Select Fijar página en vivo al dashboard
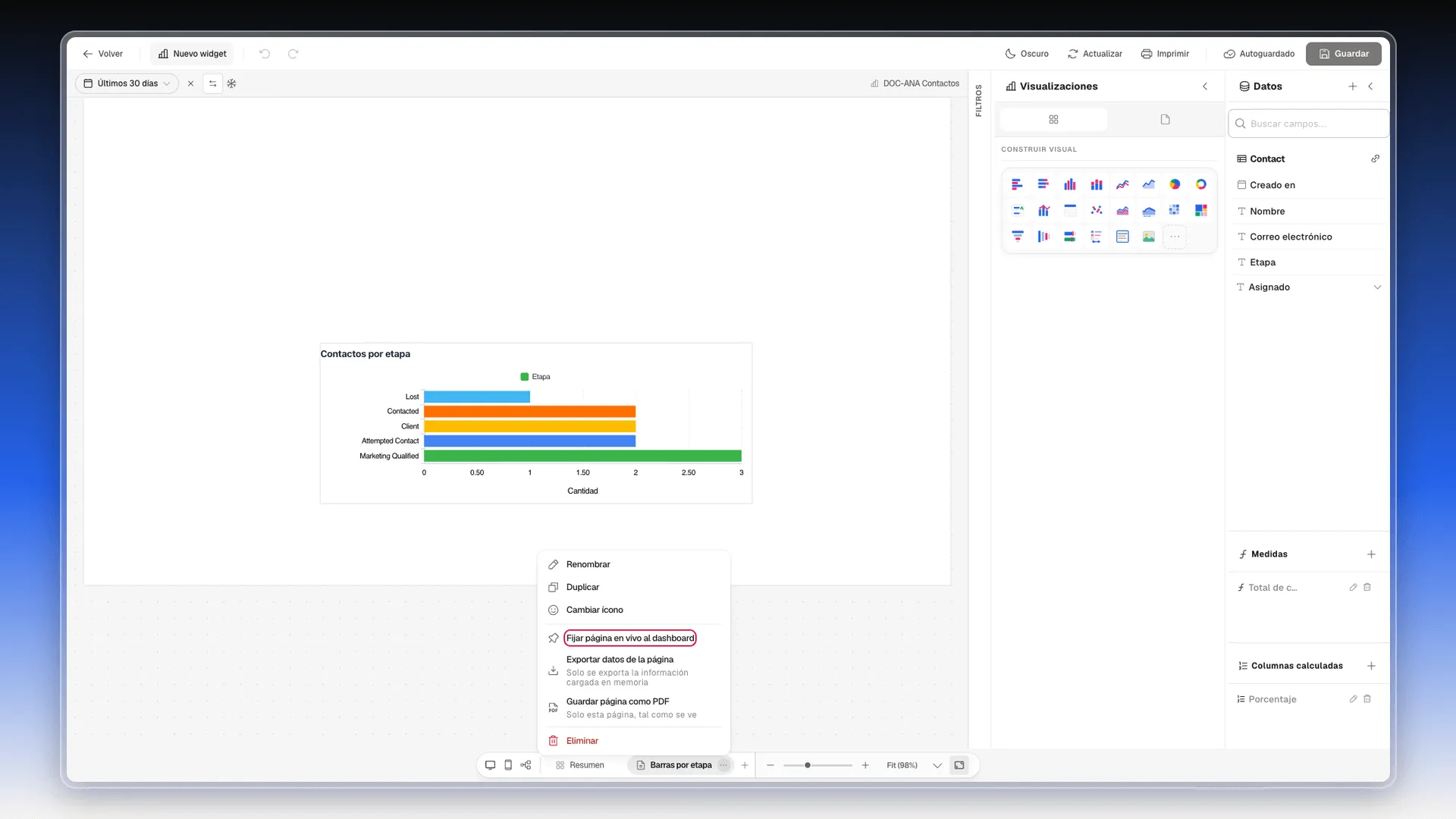The width and height of the screenshot is (1456, 819). (630, 638)
